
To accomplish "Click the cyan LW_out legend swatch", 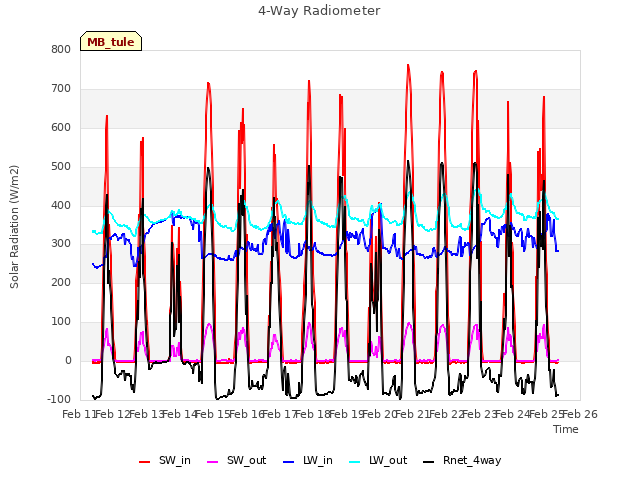I will [x=355, y=462].
